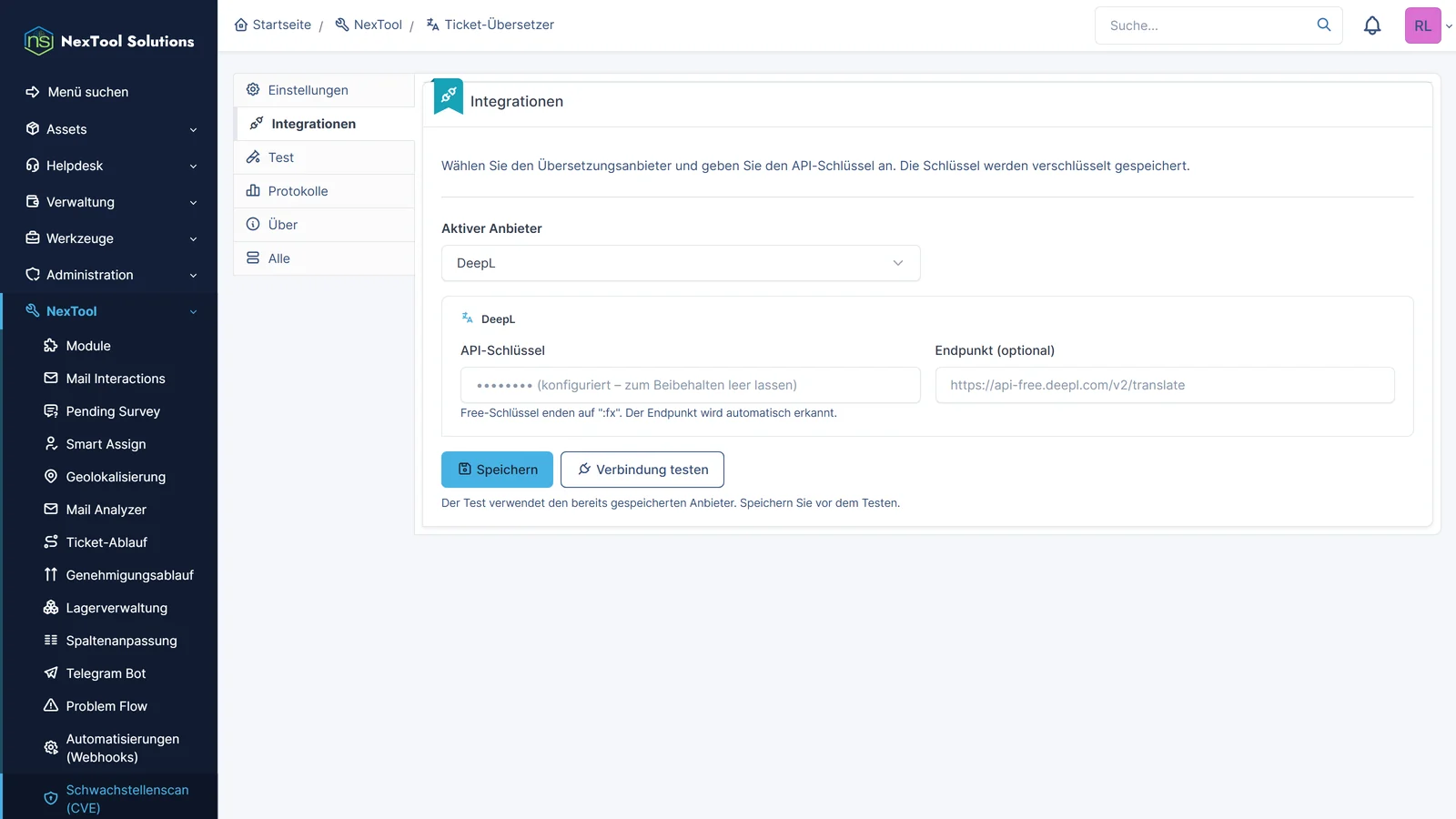Click the Telegram Bot paper plane icon
The height and width of the screenshot is (819, 1456).
pyautogui.click(x=51, y=672)
